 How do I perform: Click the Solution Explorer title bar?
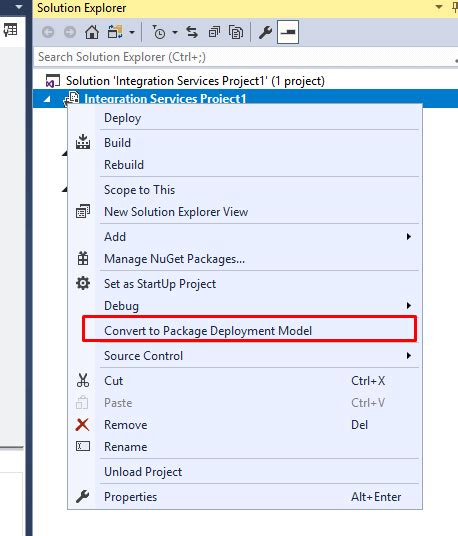(x=245, y=8)
